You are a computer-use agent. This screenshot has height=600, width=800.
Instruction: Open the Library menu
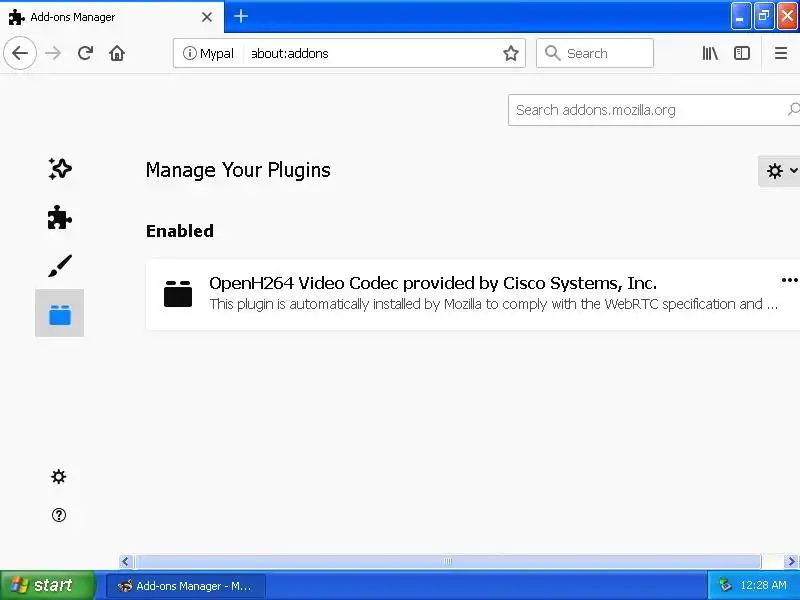710,53
